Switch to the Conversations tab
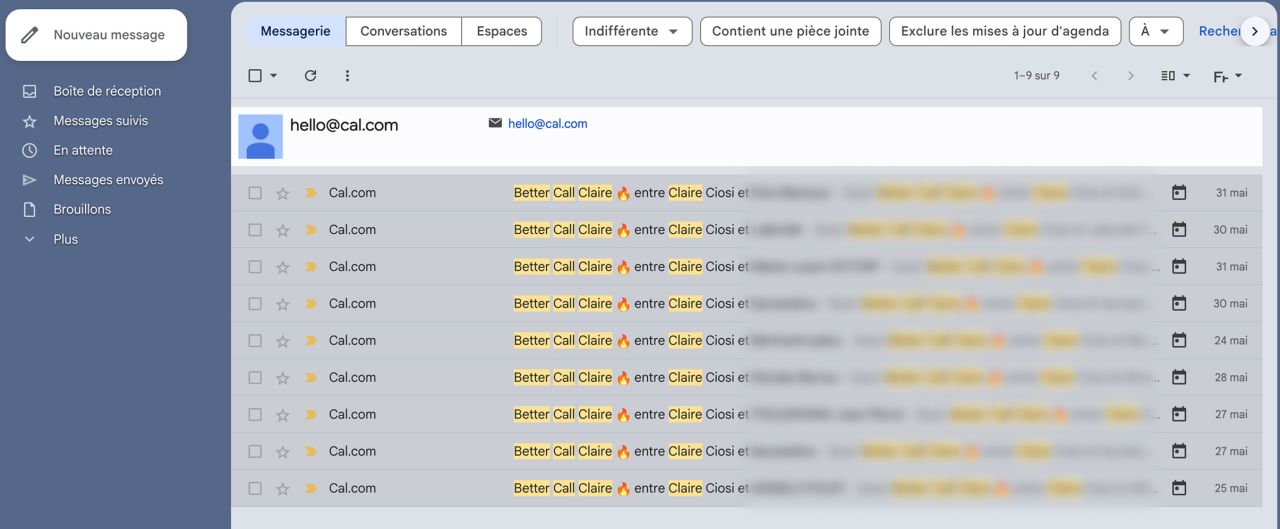This screenshot has width=1280, height=529. tap(403, 31)
